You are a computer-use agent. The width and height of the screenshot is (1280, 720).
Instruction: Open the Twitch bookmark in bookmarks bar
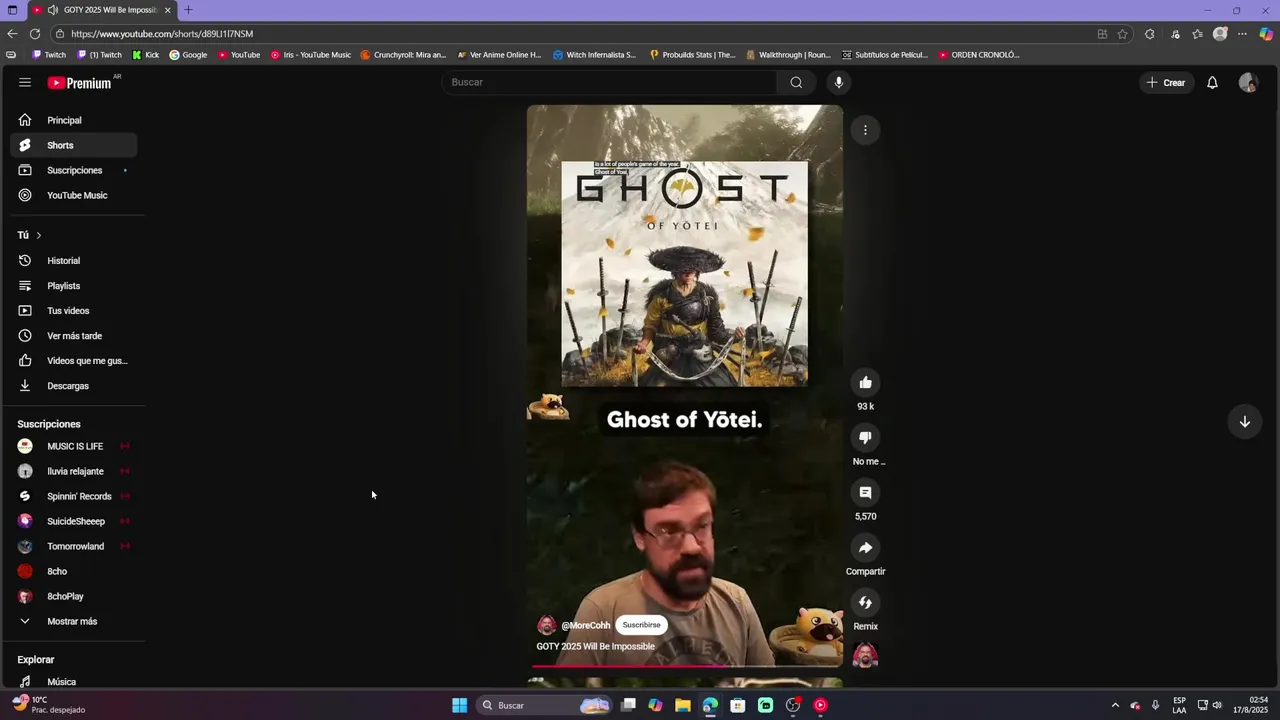[49, 55]
